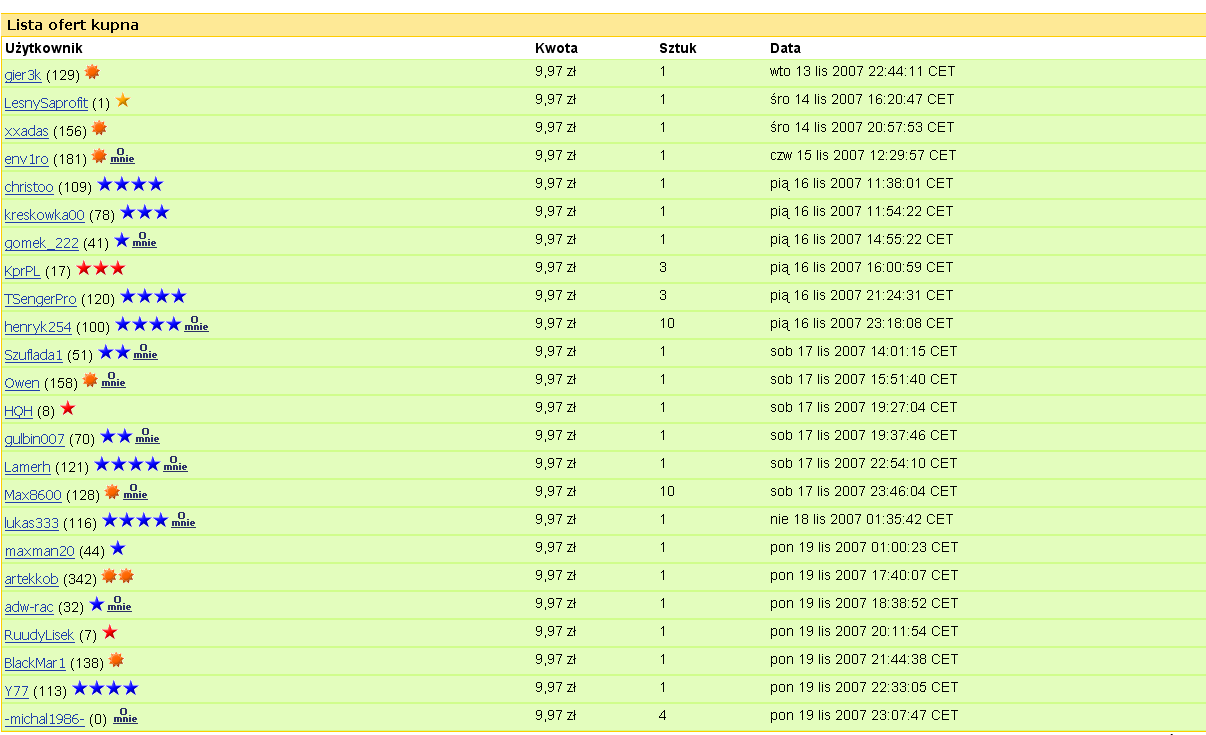Click the double orange stars next to artekkob
Viewport: 1206px width, 735px height.
pos(118,576)
